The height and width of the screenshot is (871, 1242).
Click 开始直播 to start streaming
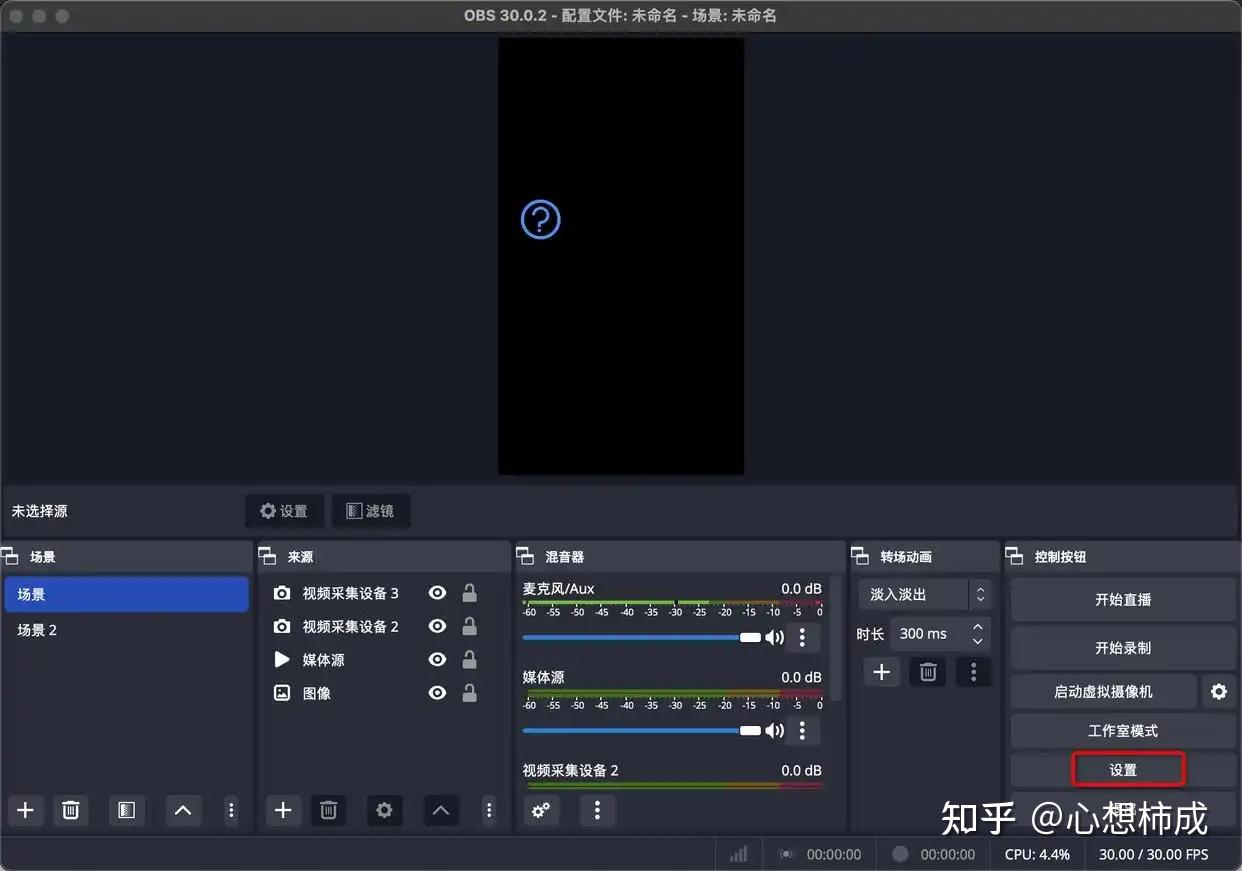[1122, 598]
